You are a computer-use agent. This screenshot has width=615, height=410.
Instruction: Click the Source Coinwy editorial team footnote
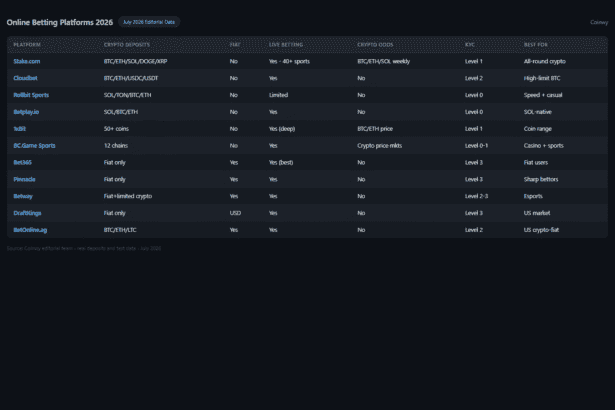click(84, 248)
